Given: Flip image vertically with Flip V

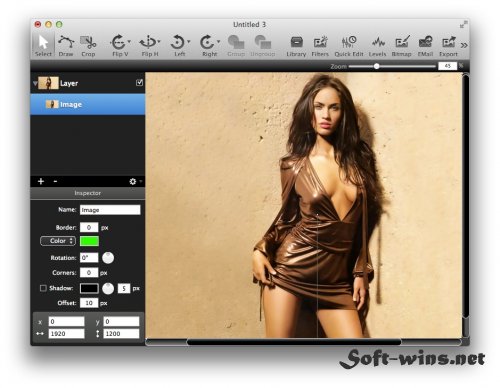Looking at the screenshot, I should pyautogui.click(x=120, y=46).
